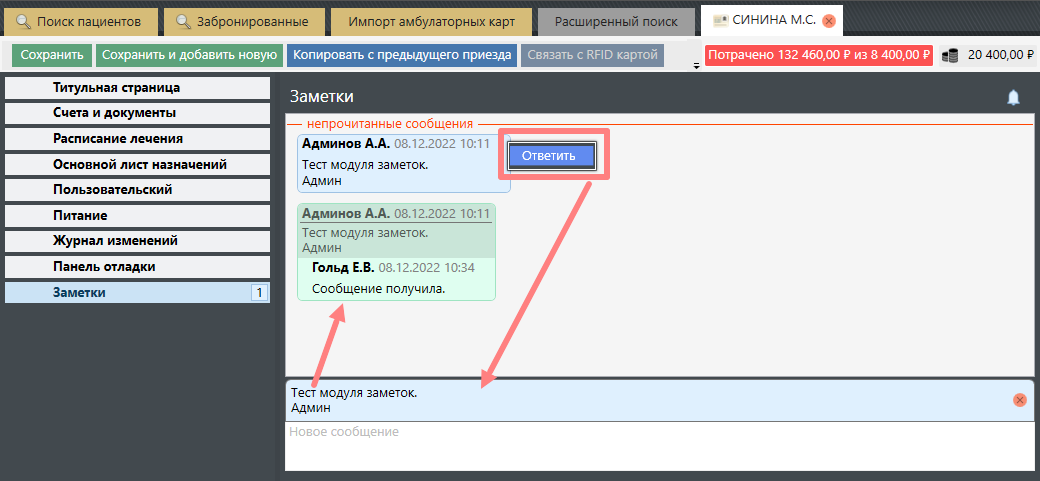Open Титульная страница in the sidebar
This screenshot has width=1040, height=481.
point(137,88)
